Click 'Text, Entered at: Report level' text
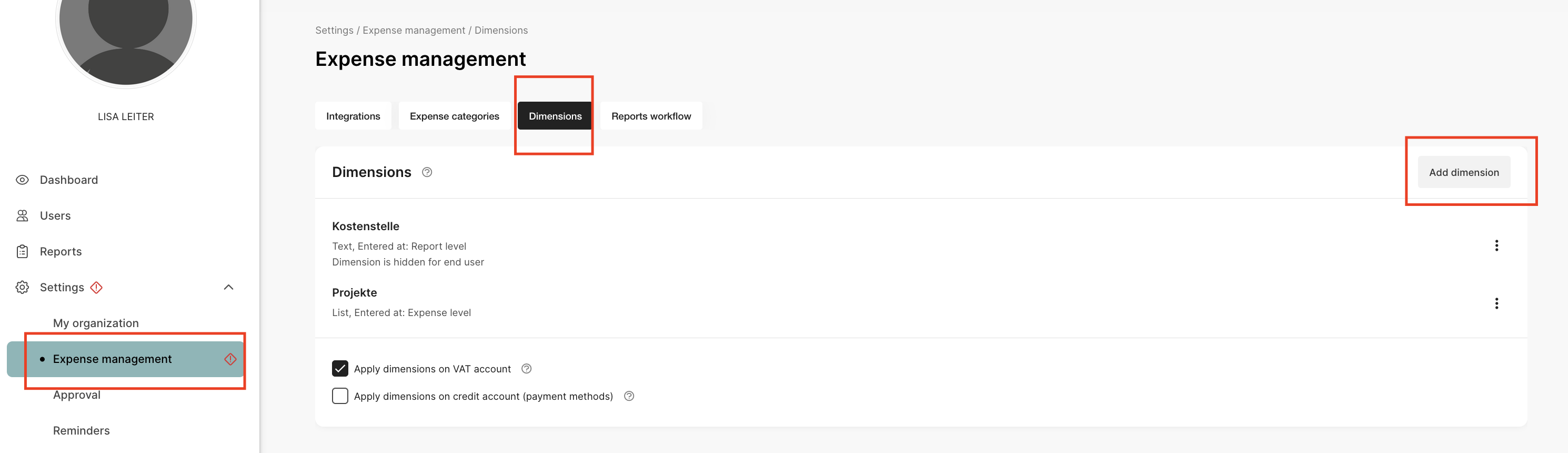Screen dimensions: 1568x453 pyautogui.click(x=399, y=247)
